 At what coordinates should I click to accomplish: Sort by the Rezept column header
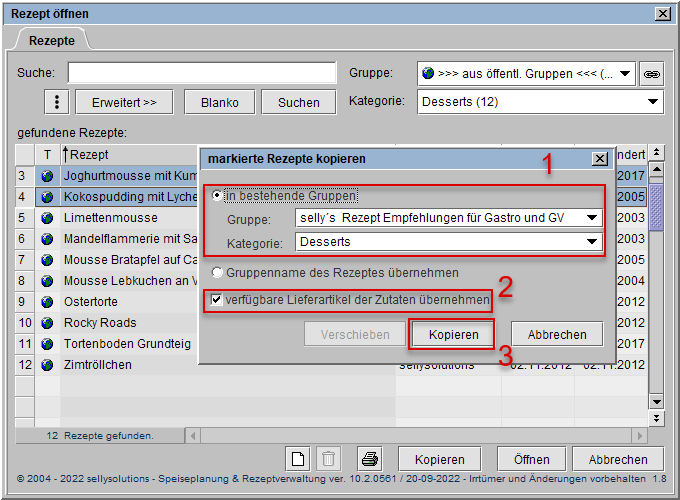pyautogui.click(x=129, y=155)
